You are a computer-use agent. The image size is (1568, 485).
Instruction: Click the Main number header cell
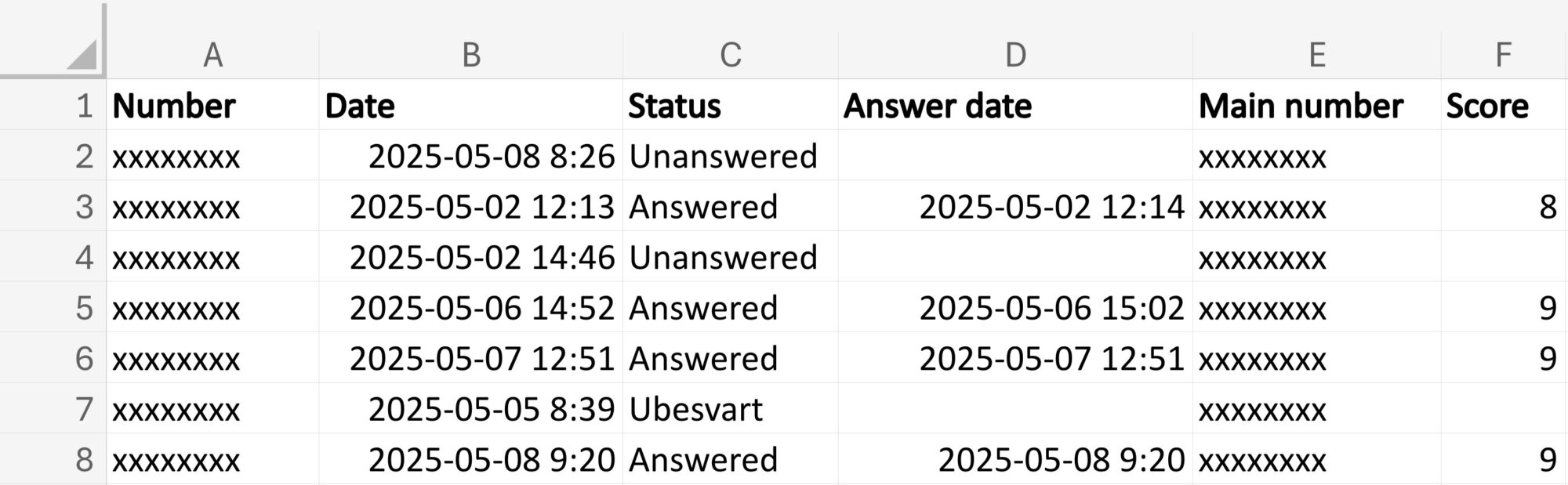[1316, 105]
